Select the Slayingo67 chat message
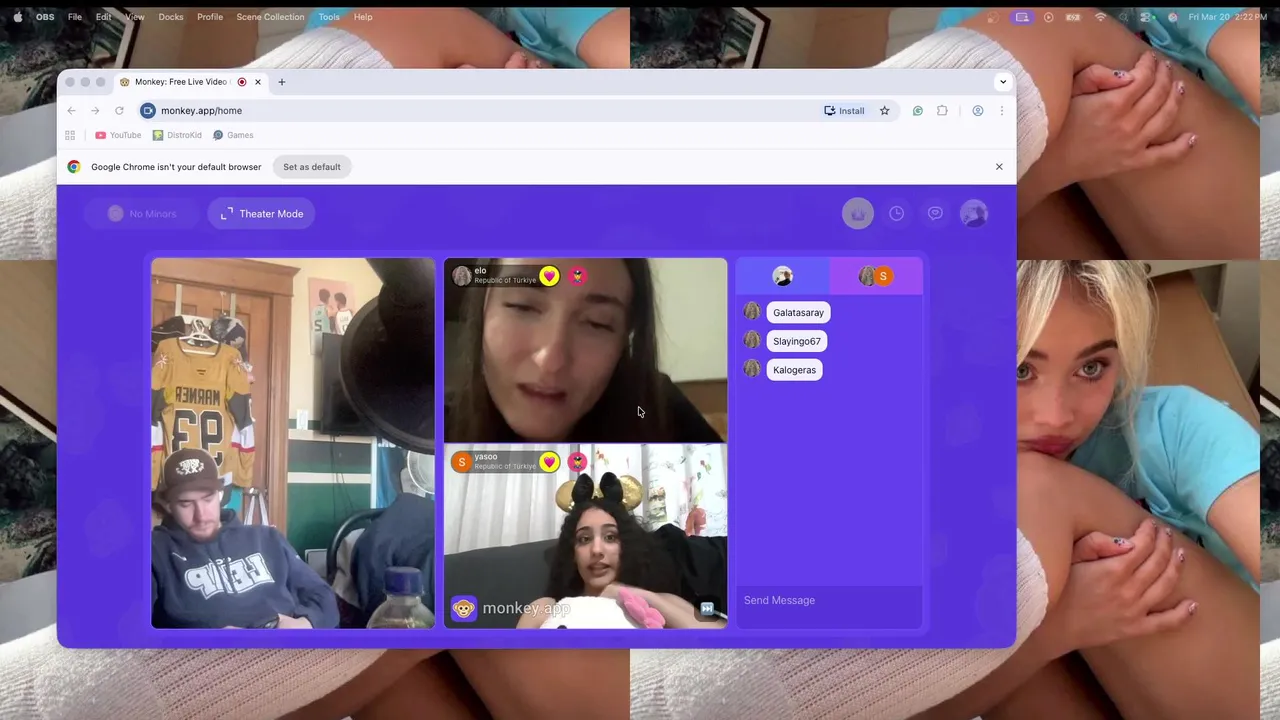The image size is (1280, 720). tap(796, 341)
